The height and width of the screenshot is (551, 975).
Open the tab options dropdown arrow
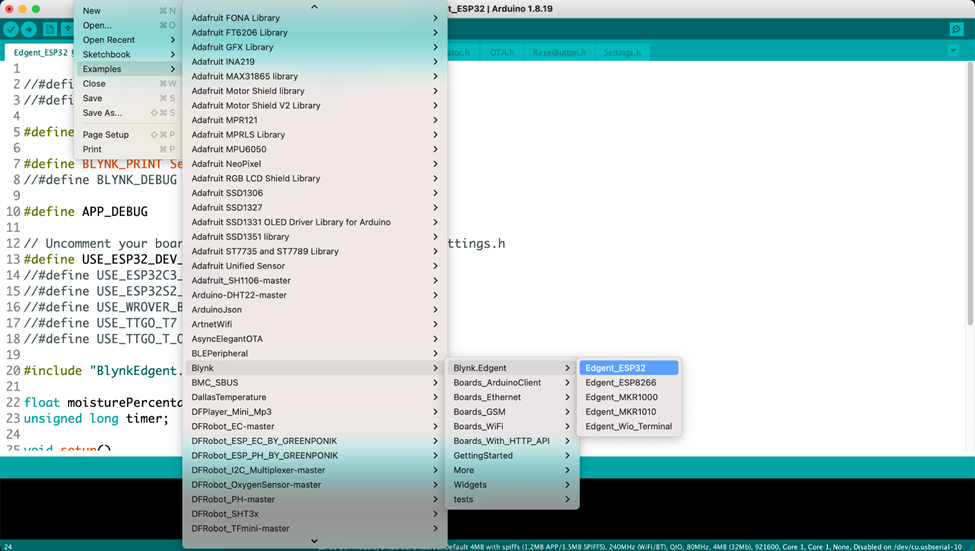[953, 51]
